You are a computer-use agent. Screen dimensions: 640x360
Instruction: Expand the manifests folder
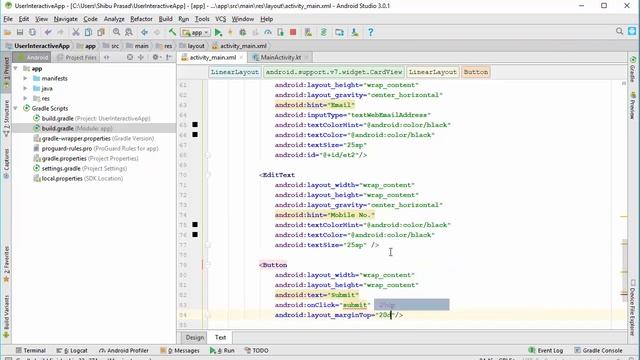coord(25,78)
